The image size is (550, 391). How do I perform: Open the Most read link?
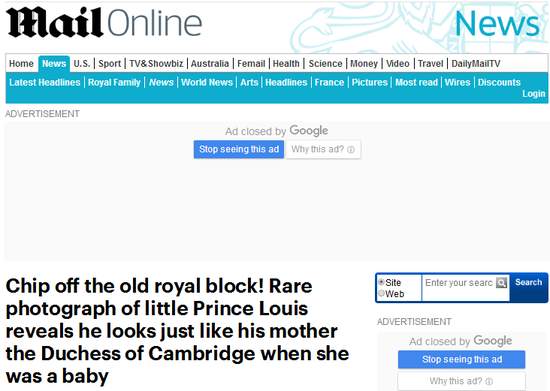click(x=416, y=82)
